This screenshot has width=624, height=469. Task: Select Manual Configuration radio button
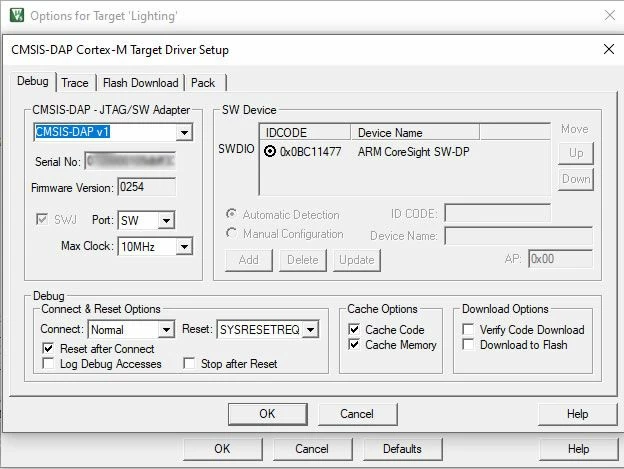pyautogui.click(x=231, y=233)
